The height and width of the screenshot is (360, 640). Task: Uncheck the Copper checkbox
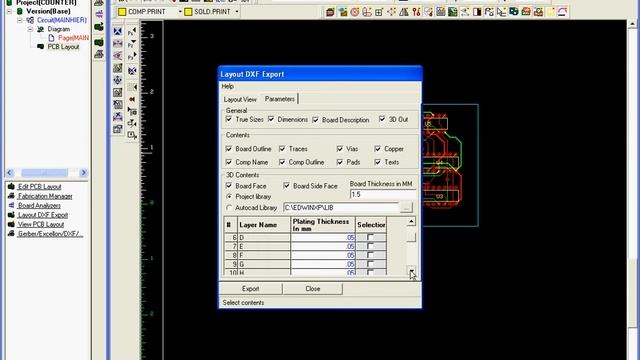tap(378, 149)
